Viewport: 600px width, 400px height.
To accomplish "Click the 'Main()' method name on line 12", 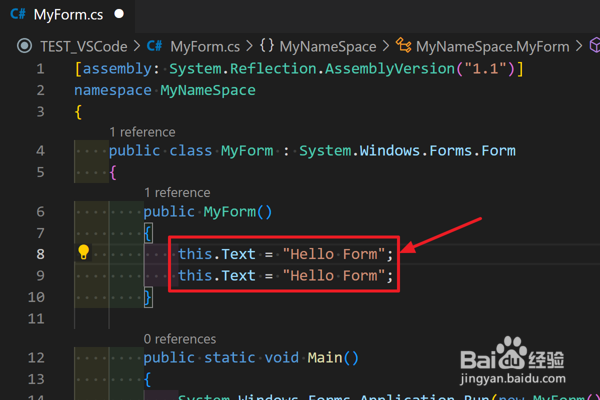I will click(x=333, y=358).
